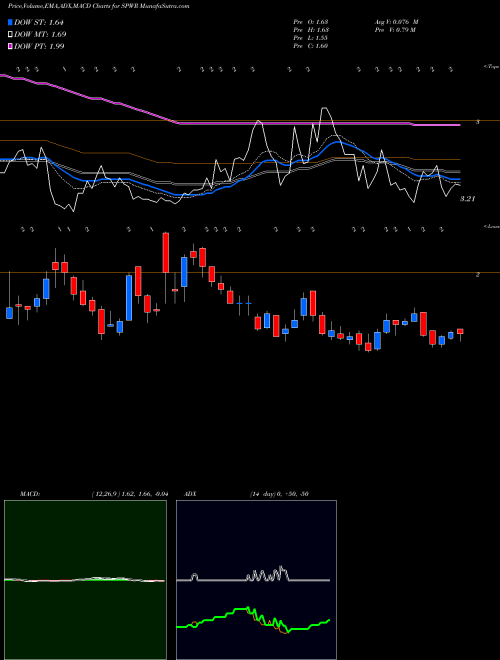
Task: Select the 'DOW PT: 1.99' legend label
Action: pos(39,46)
